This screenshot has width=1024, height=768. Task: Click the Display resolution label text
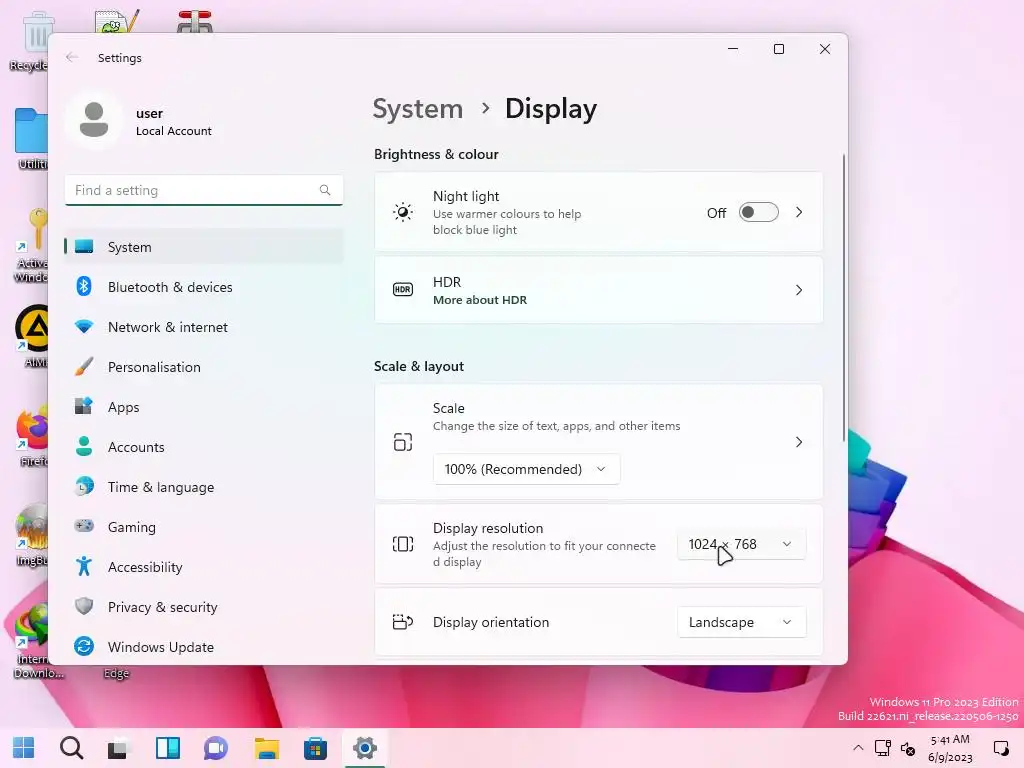tap(488, 528)
